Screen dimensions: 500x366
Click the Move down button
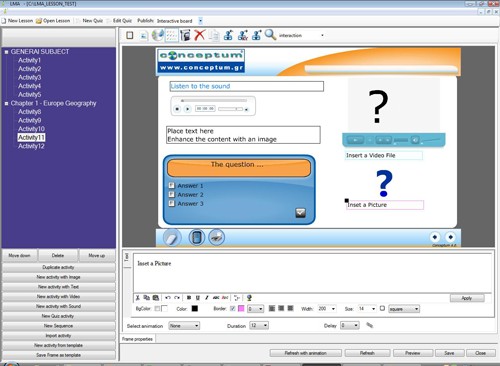(19, 256)
